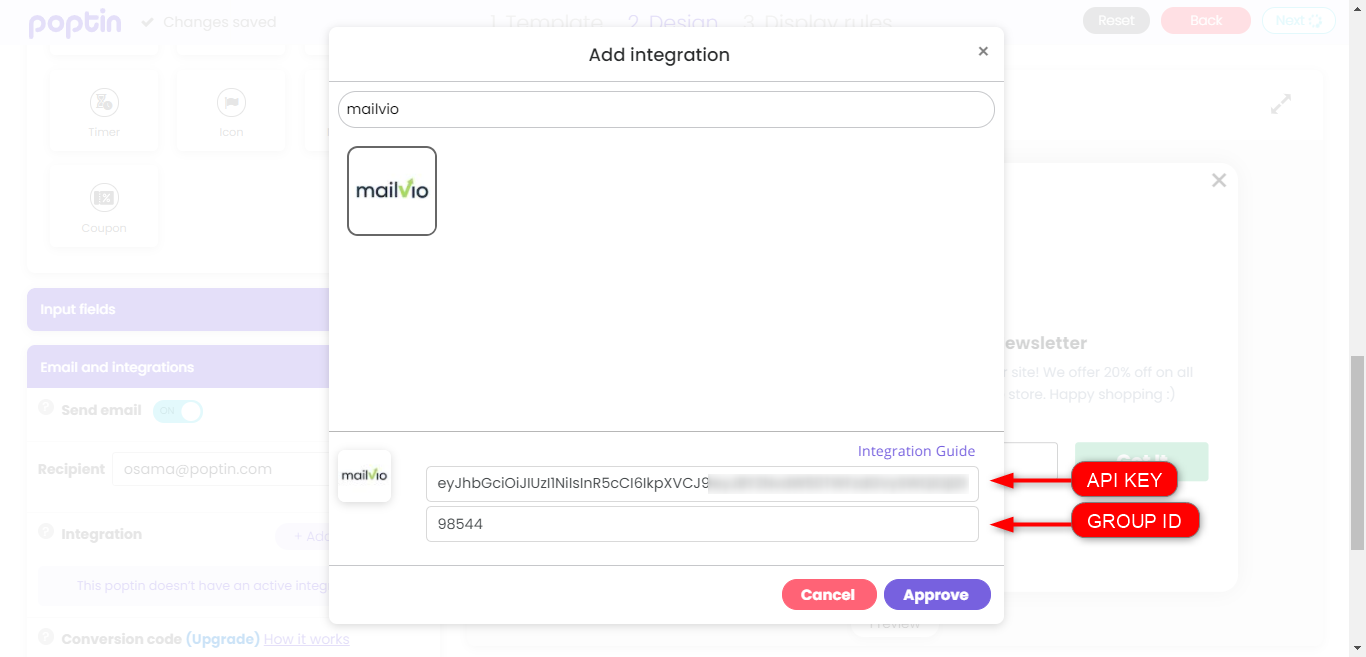Click the help icon beside Conversion code

(45, 637)
